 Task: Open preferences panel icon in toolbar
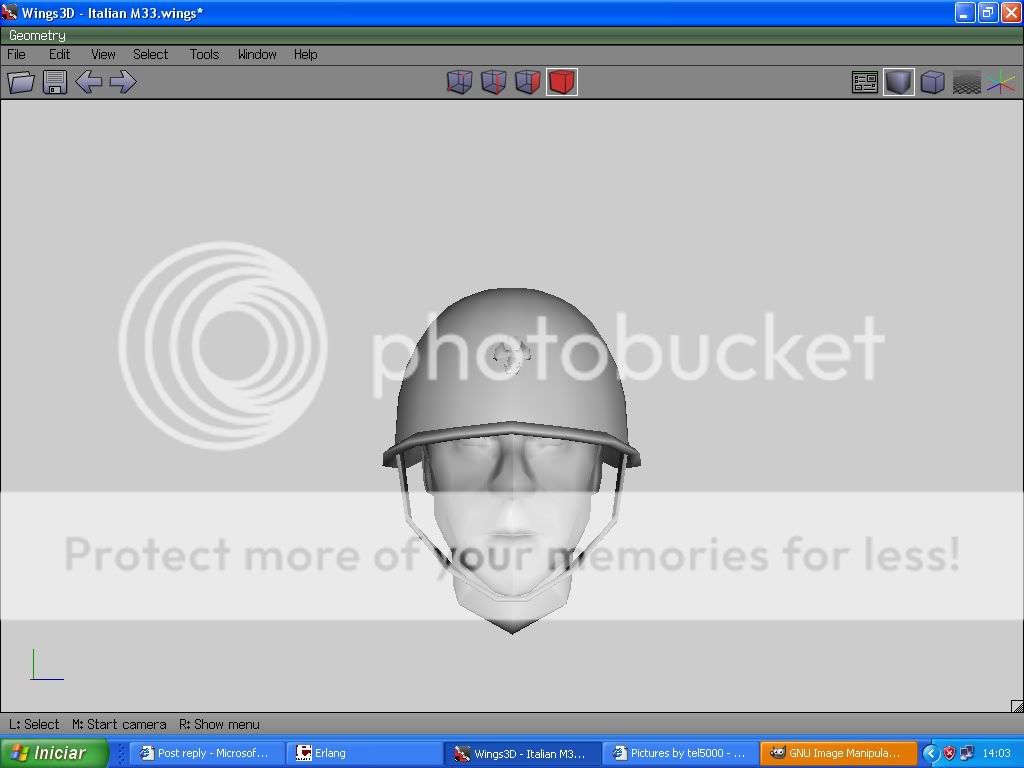coord(865,82)
